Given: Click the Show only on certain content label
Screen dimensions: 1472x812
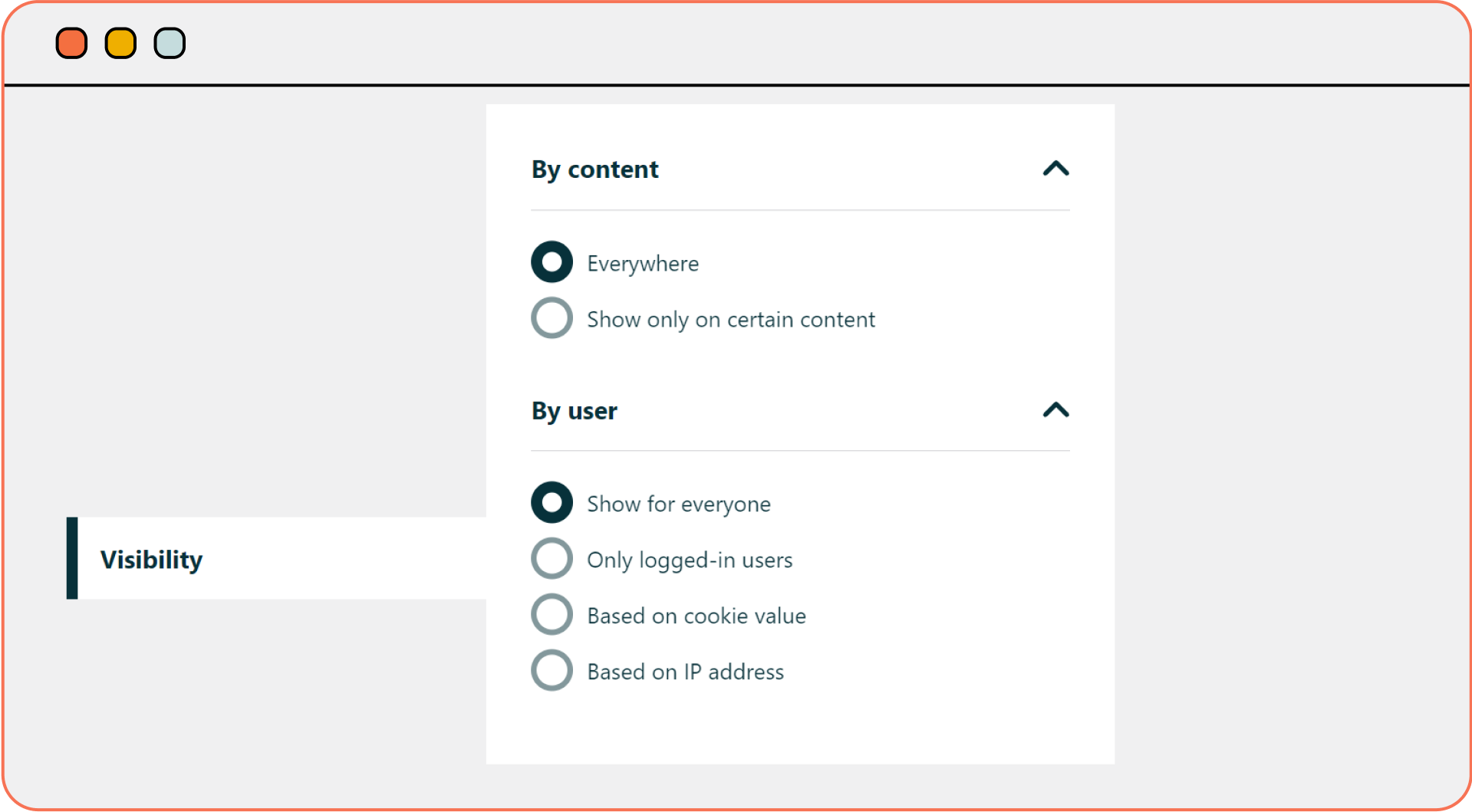Looking at the screenshot, I should point(731,320).
